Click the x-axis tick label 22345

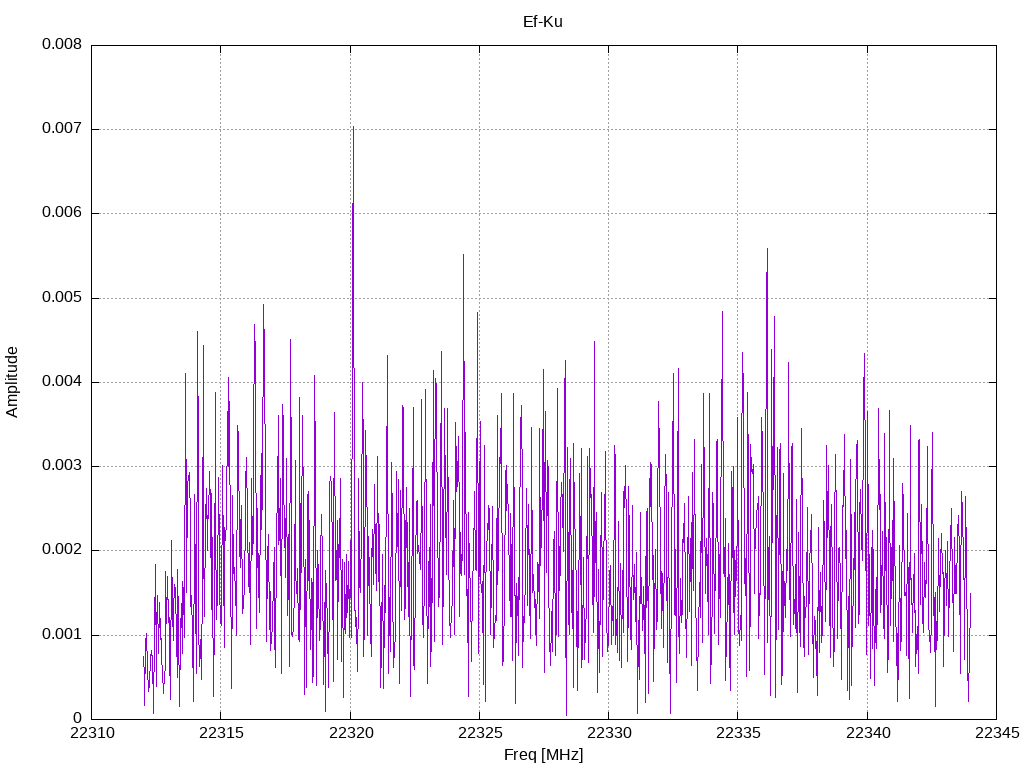pos(997,733)
